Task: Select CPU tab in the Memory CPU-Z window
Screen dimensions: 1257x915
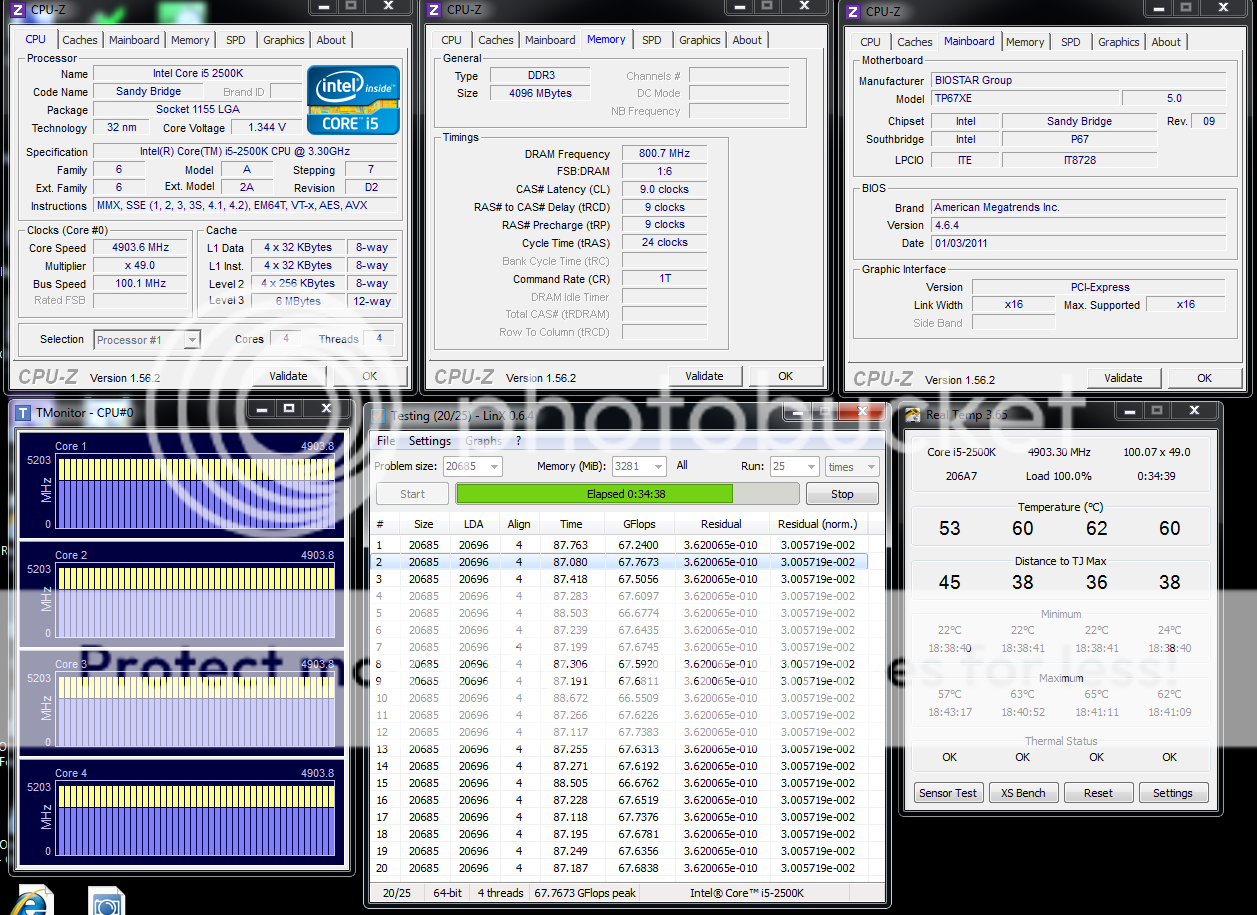Action: (451, 40)
